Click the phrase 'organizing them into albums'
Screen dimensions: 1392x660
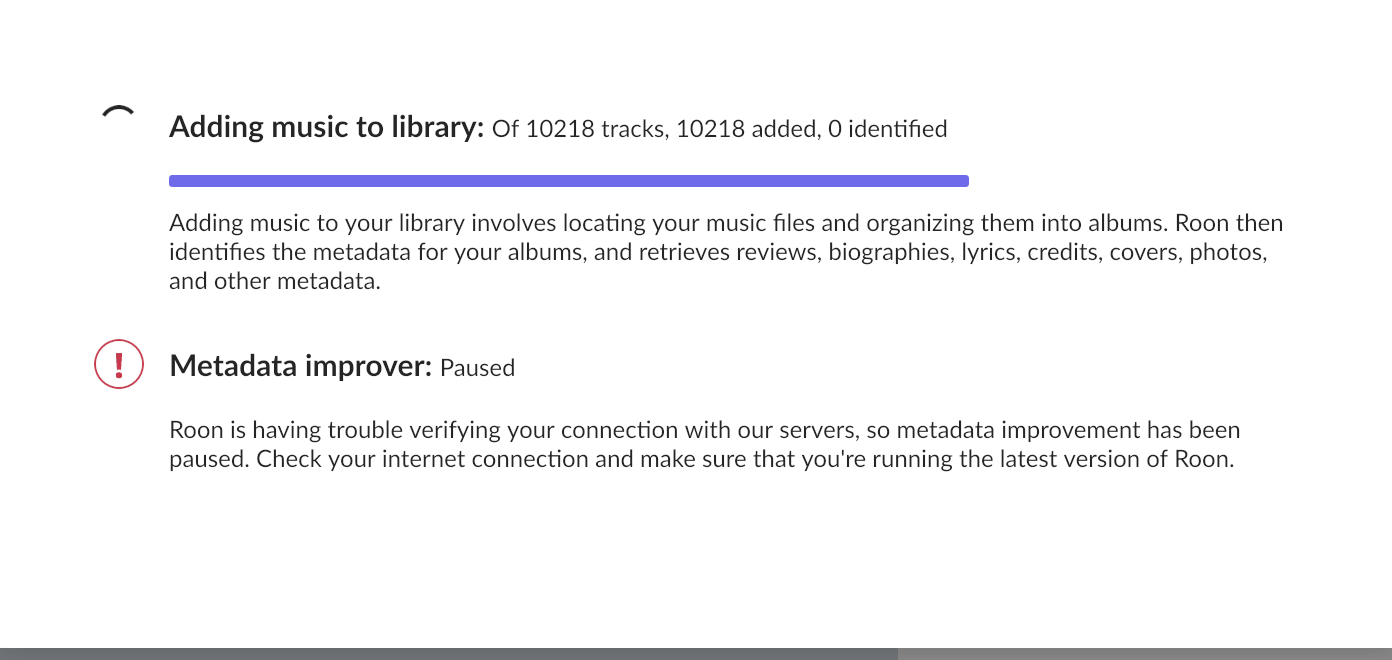[x=1018, y=223]
